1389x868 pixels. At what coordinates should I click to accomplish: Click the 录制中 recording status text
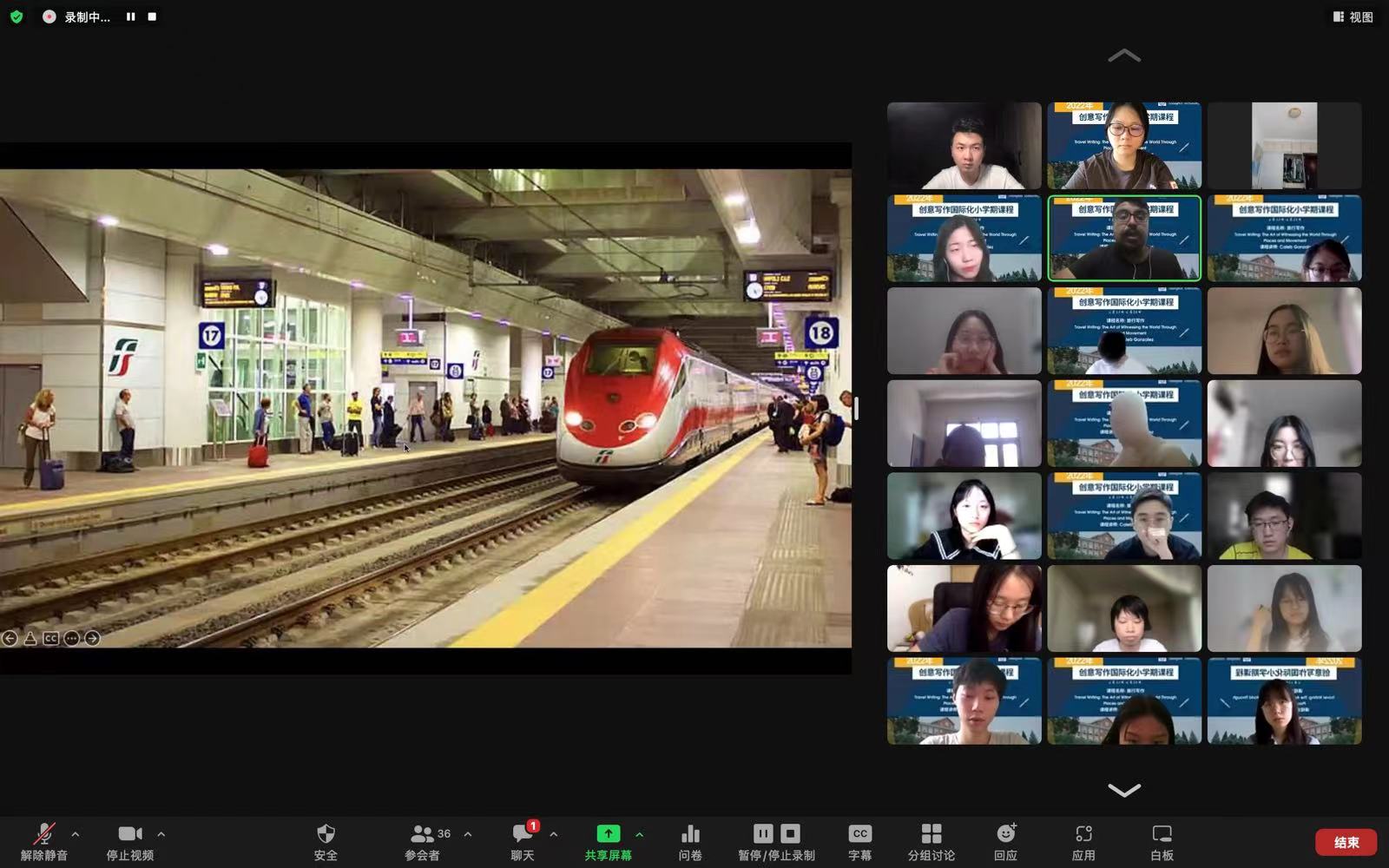click(87, 16)
